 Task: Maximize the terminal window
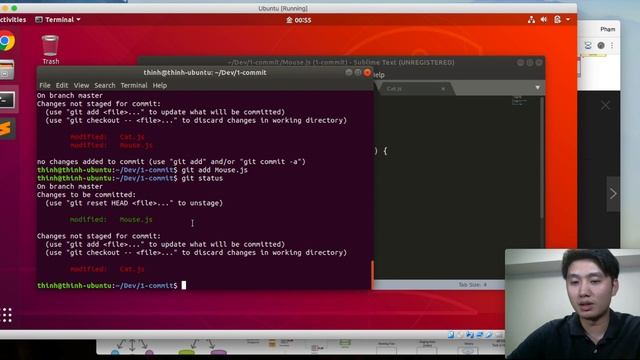pyautogui.click(x=358, y=72)
